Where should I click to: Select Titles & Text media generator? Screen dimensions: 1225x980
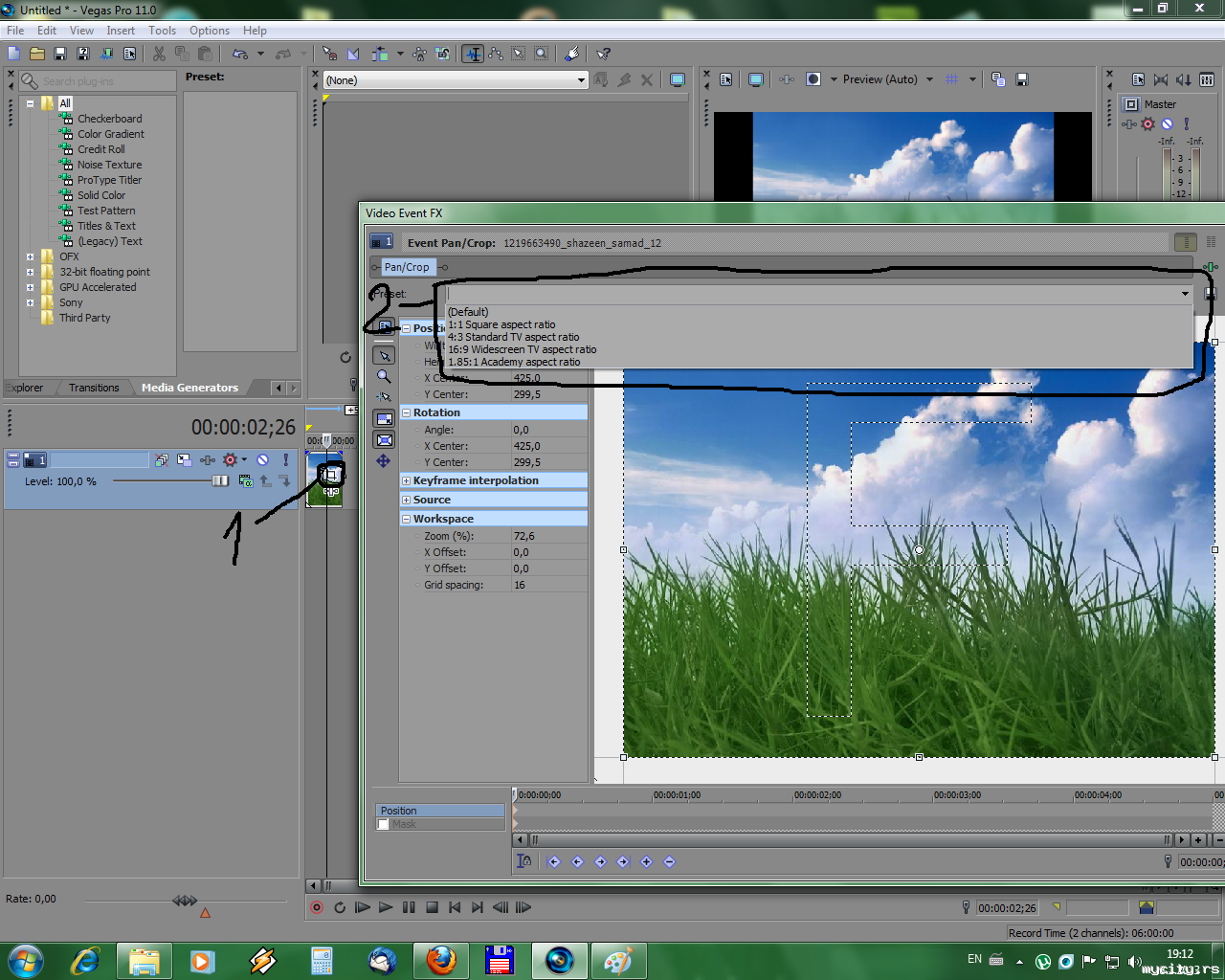coord(106,226)
